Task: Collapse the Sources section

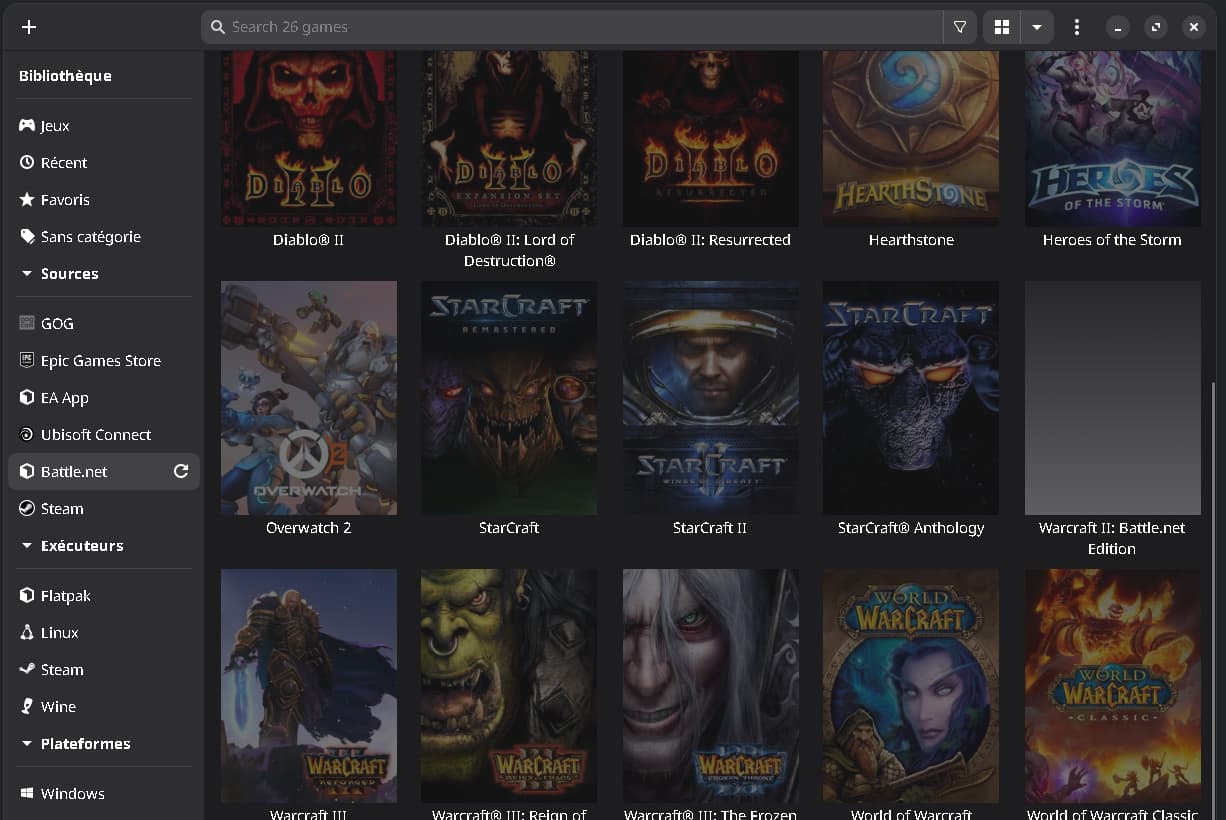Action: click(x=27, y=274)
